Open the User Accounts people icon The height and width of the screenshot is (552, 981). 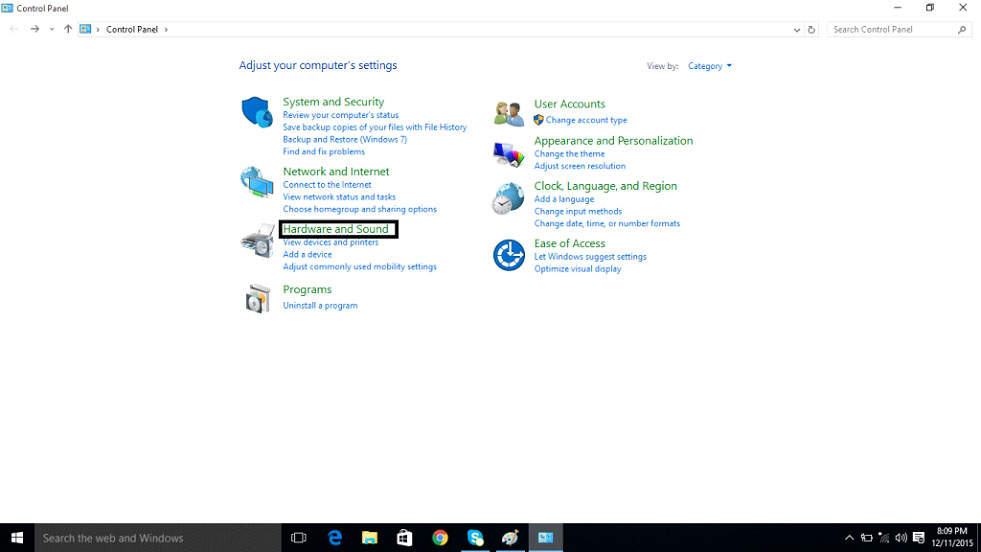508,113
